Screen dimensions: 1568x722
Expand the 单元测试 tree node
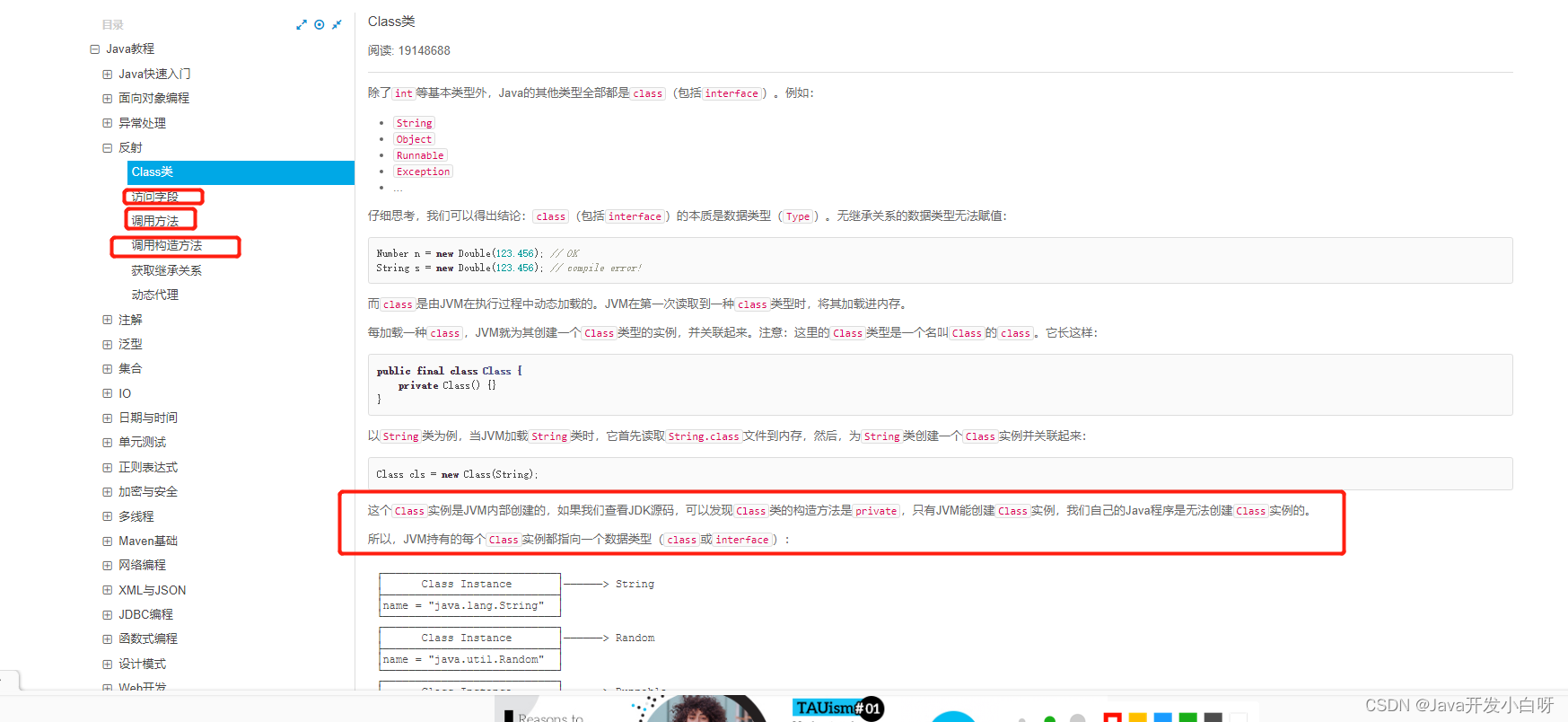tap(107, 443)
